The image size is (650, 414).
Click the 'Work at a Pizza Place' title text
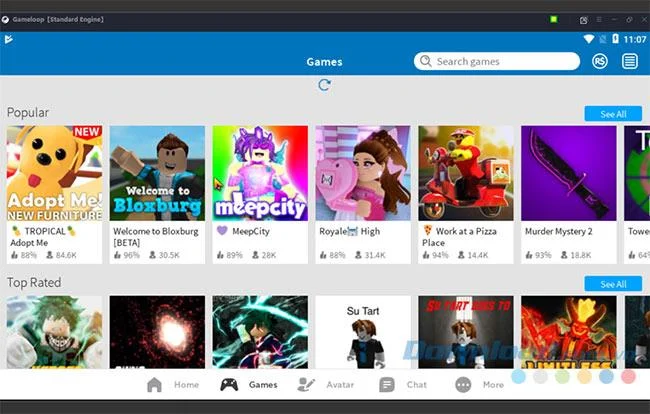(459, 237)
